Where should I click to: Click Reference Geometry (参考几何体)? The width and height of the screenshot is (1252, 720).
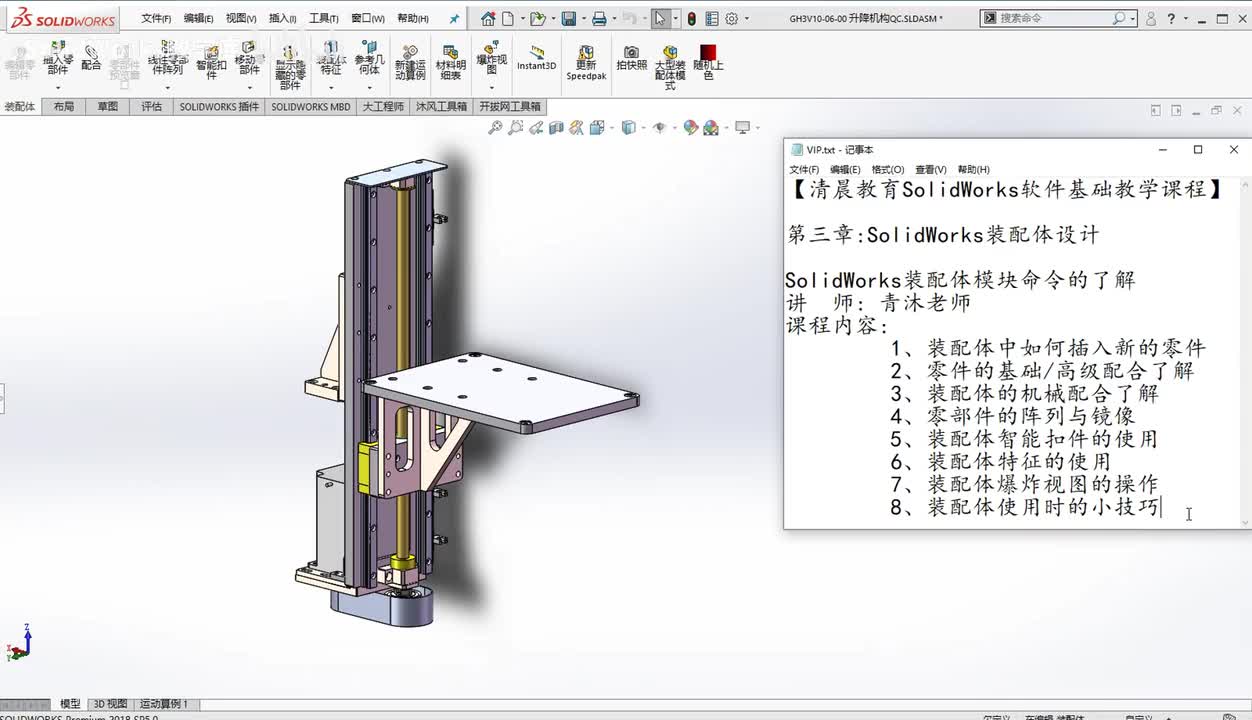[x=369, y=58]
